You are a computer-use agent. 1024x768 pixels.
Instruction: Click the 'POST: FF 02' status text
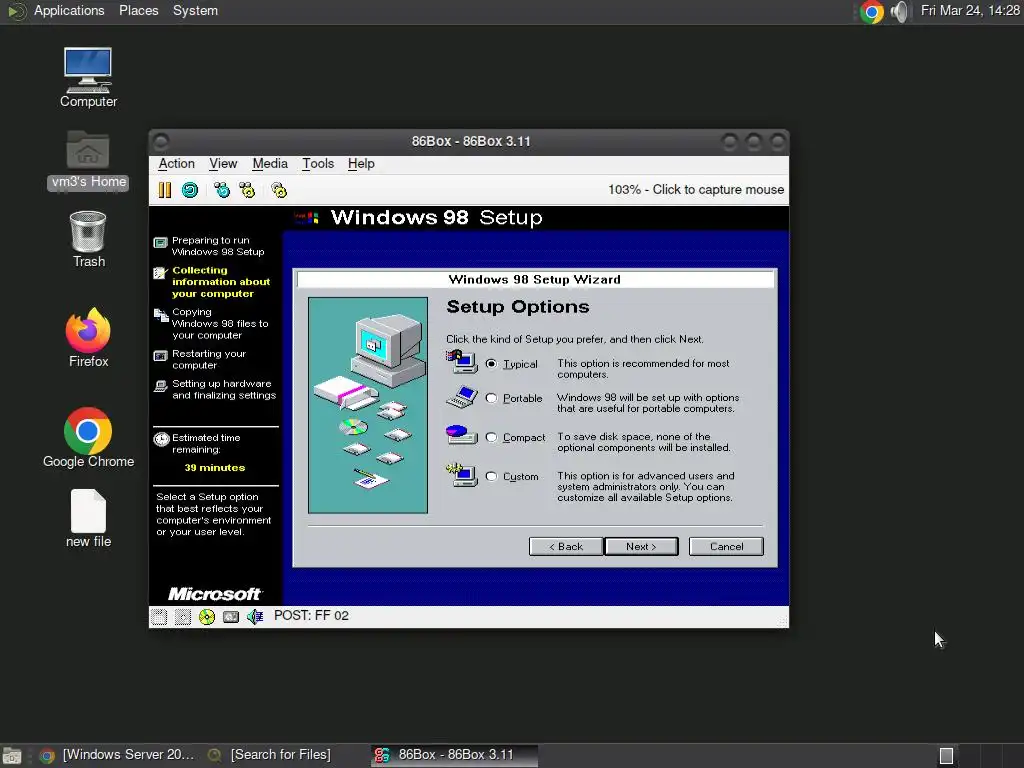pos(311,616)
